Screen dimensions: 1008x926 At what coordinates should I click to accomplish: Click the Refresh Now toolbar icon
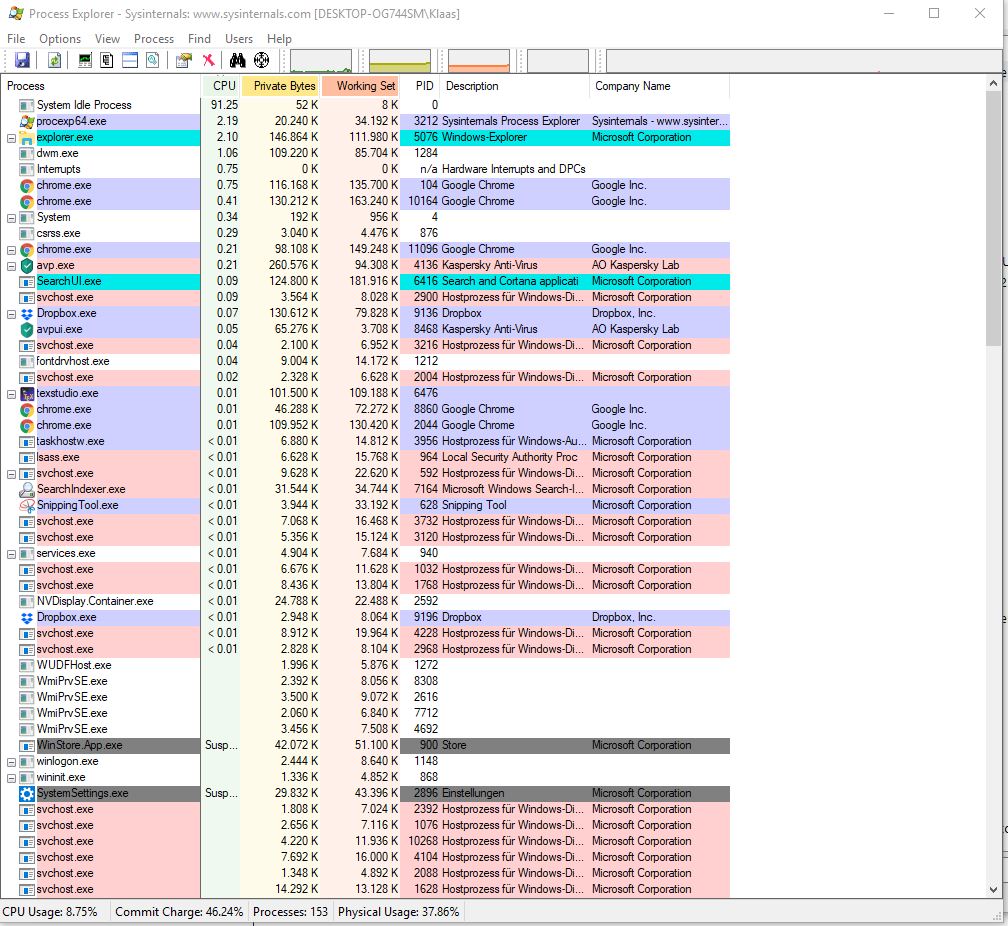pos(55,60)
